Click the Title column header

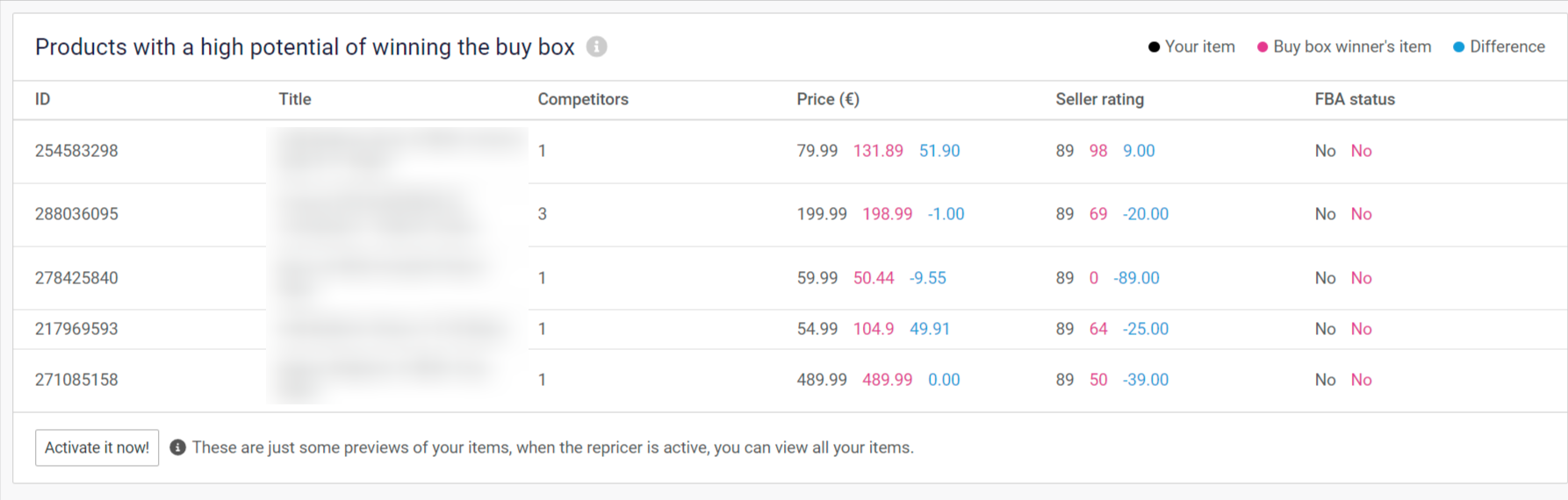[x=294, y=99]
